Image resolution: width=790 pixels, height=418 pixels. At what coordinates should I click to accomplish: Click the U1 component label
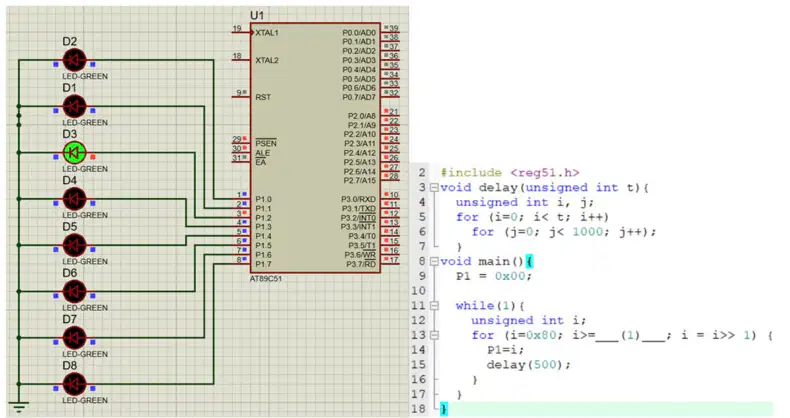pos(257,16)
